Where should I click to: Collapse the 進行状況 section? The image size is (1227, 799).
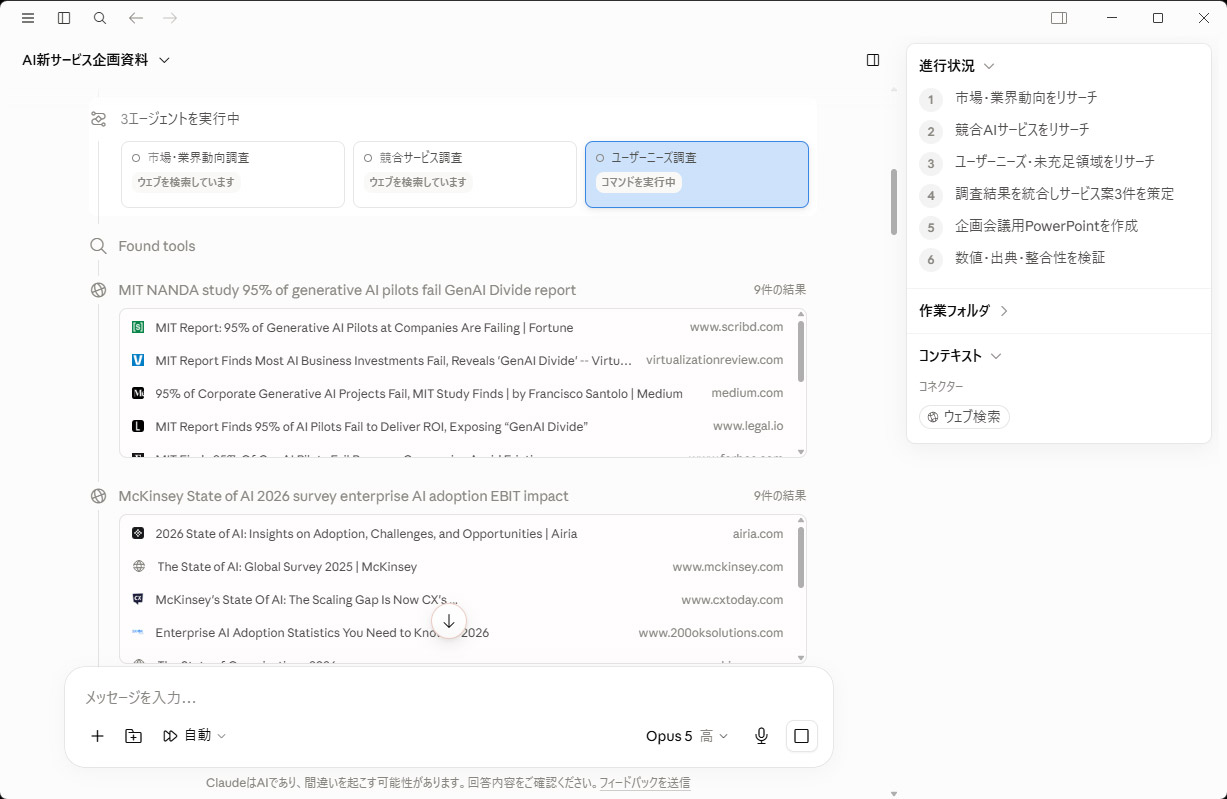tap(957, 66)
